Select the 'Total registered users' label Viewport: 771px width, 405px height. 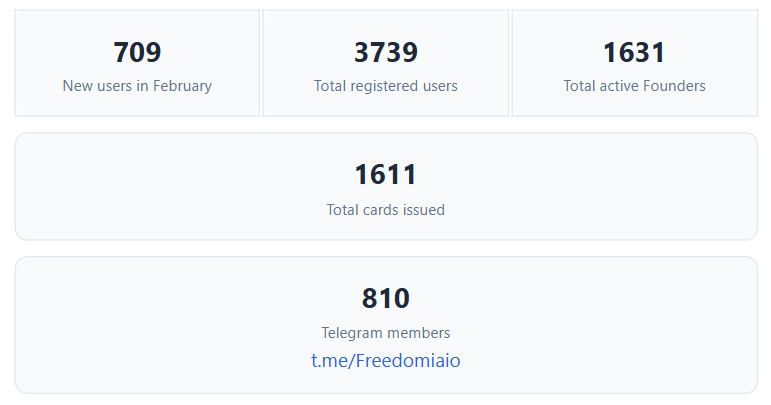[385, 86]
